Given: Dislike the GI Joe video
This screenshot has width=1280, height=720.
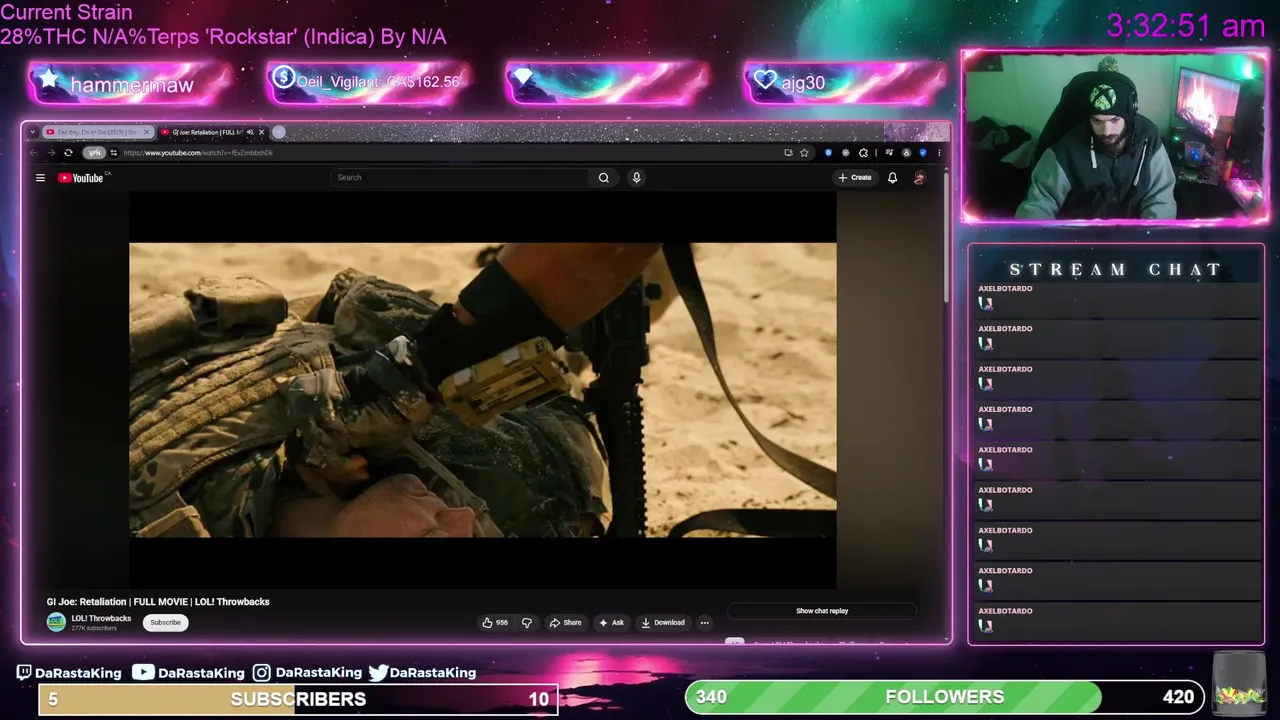Looking at the screenshot, I should (527, 623).
